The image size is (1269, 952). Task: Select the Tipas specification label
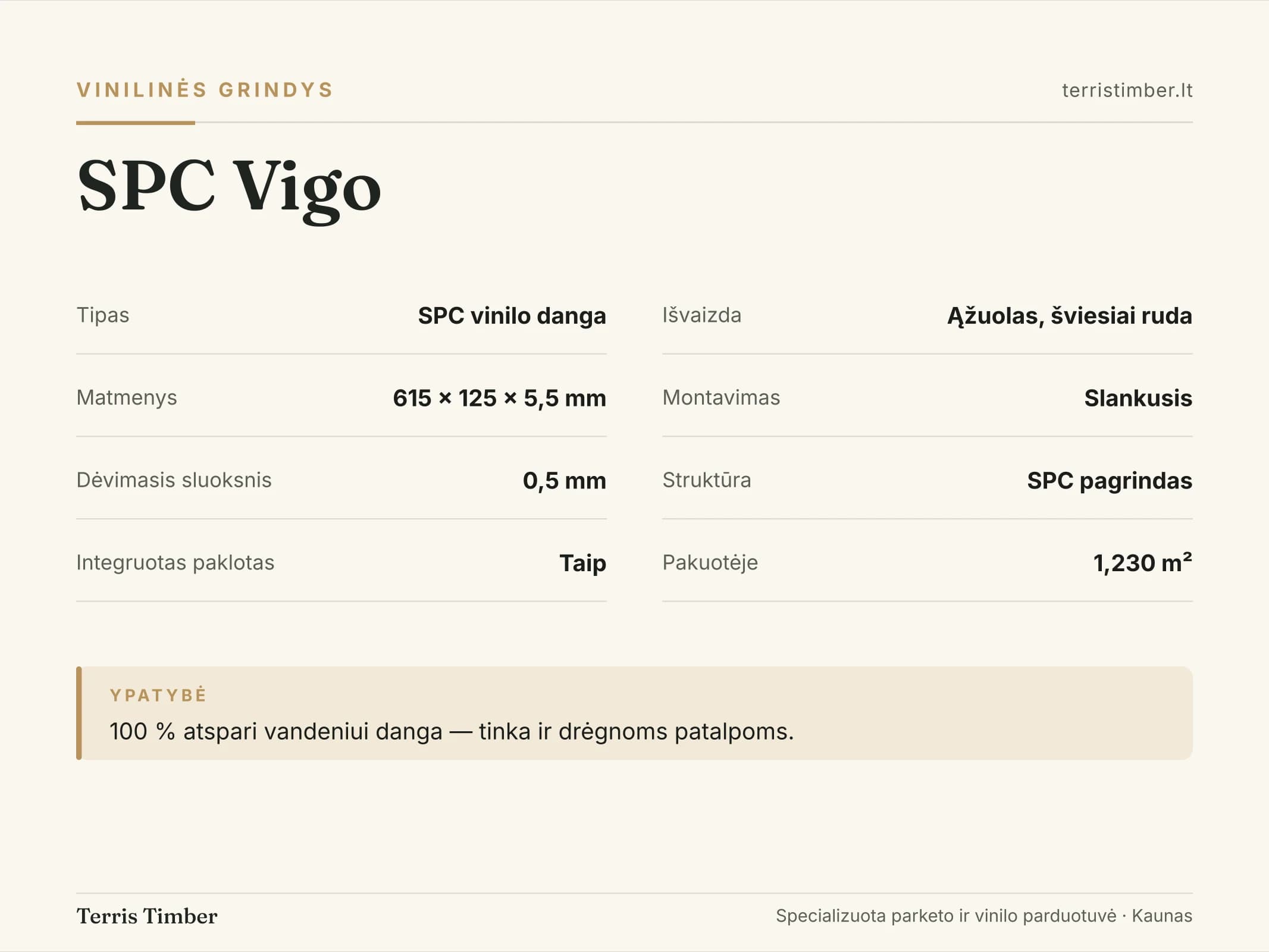point(103,315)
